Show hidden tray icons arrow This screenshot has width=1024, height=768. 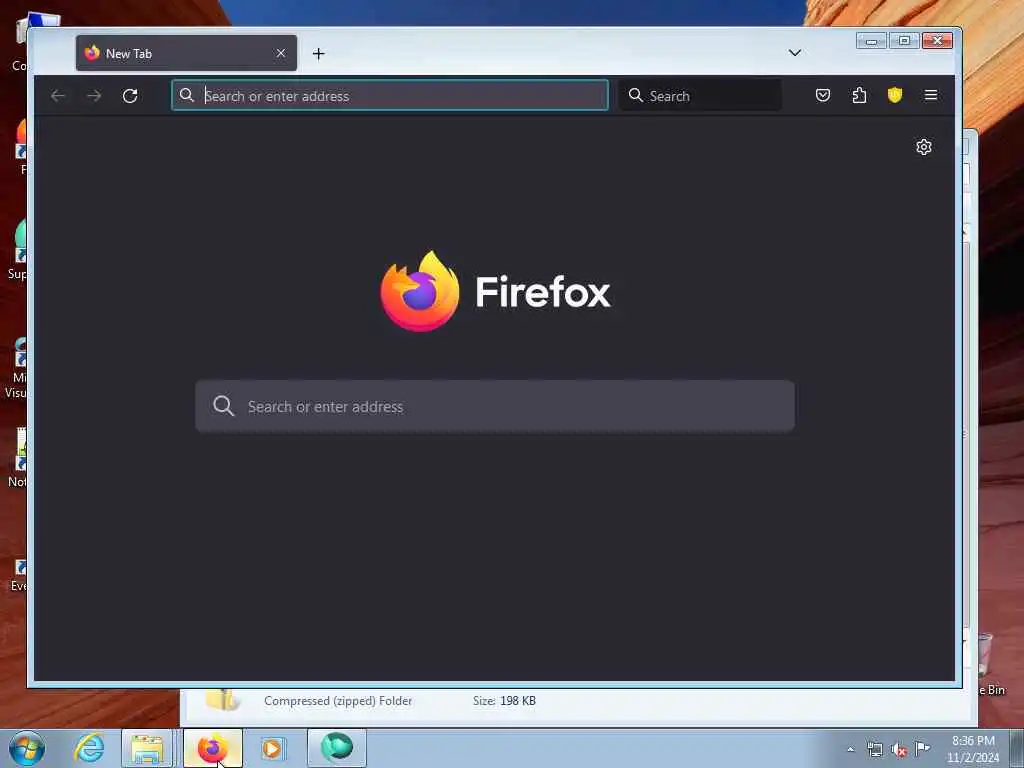(850, 749)
